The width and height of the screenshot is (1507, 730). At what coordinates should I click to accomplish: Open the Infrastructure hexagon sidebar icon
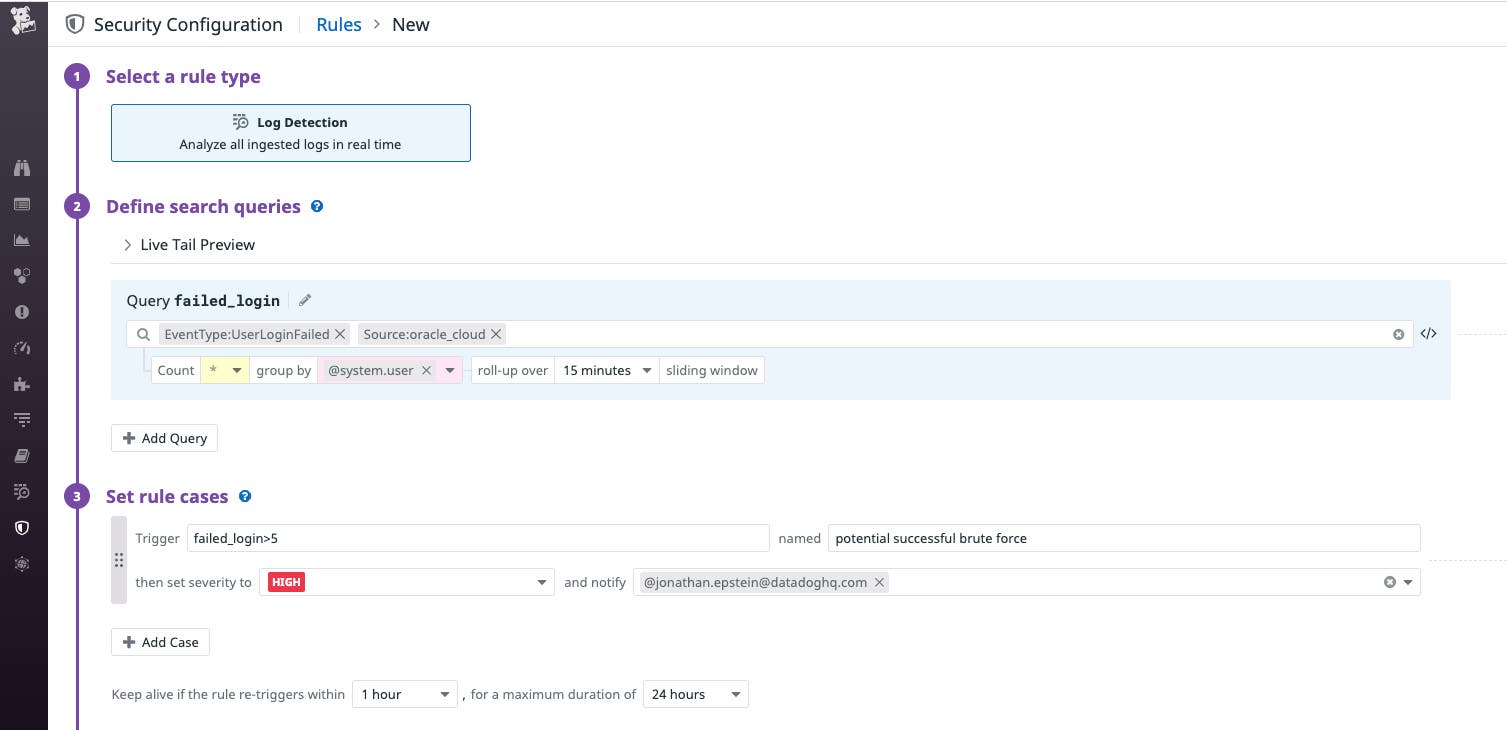pos(22,276)
